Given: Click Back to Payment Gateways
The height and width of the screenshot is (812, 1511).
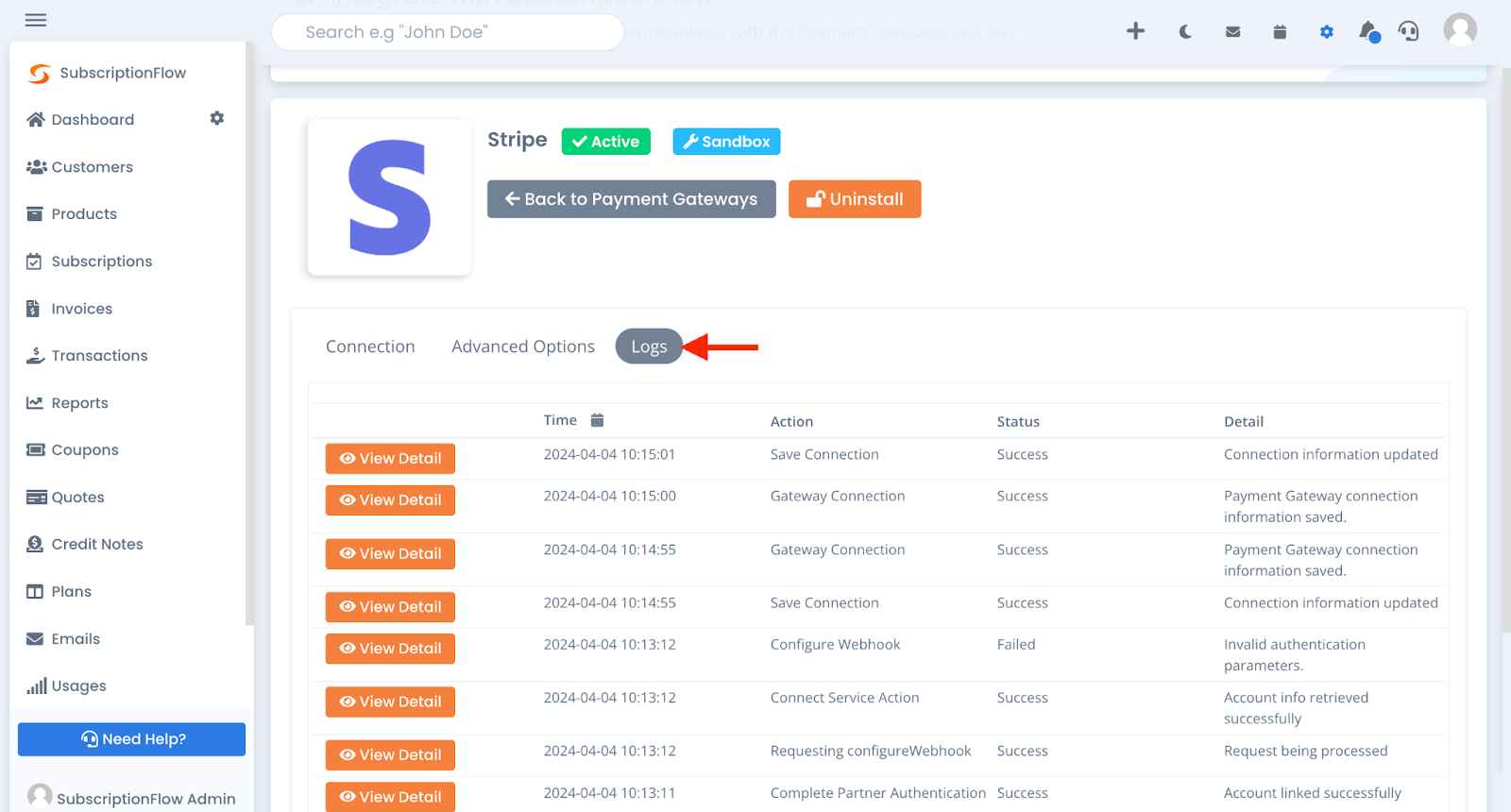Looking at the screenshot, I should pyautogui.click(x=632, y=199).
